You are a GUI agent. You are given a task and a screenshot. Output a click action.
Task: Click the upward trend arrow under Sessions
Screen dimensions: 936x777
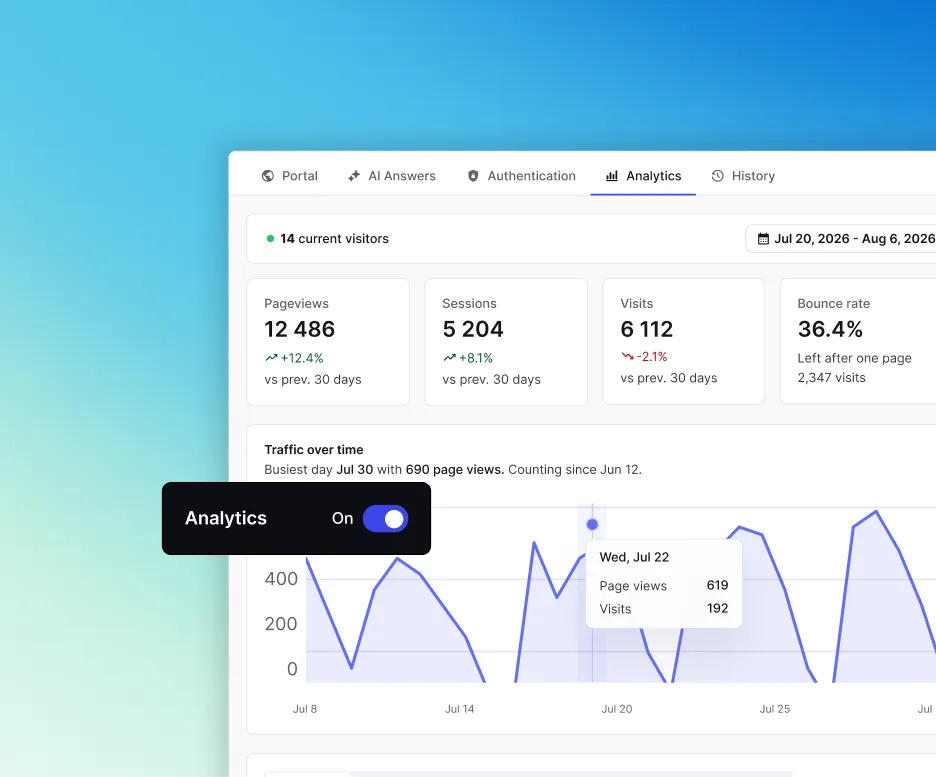(x=449, y=358)
